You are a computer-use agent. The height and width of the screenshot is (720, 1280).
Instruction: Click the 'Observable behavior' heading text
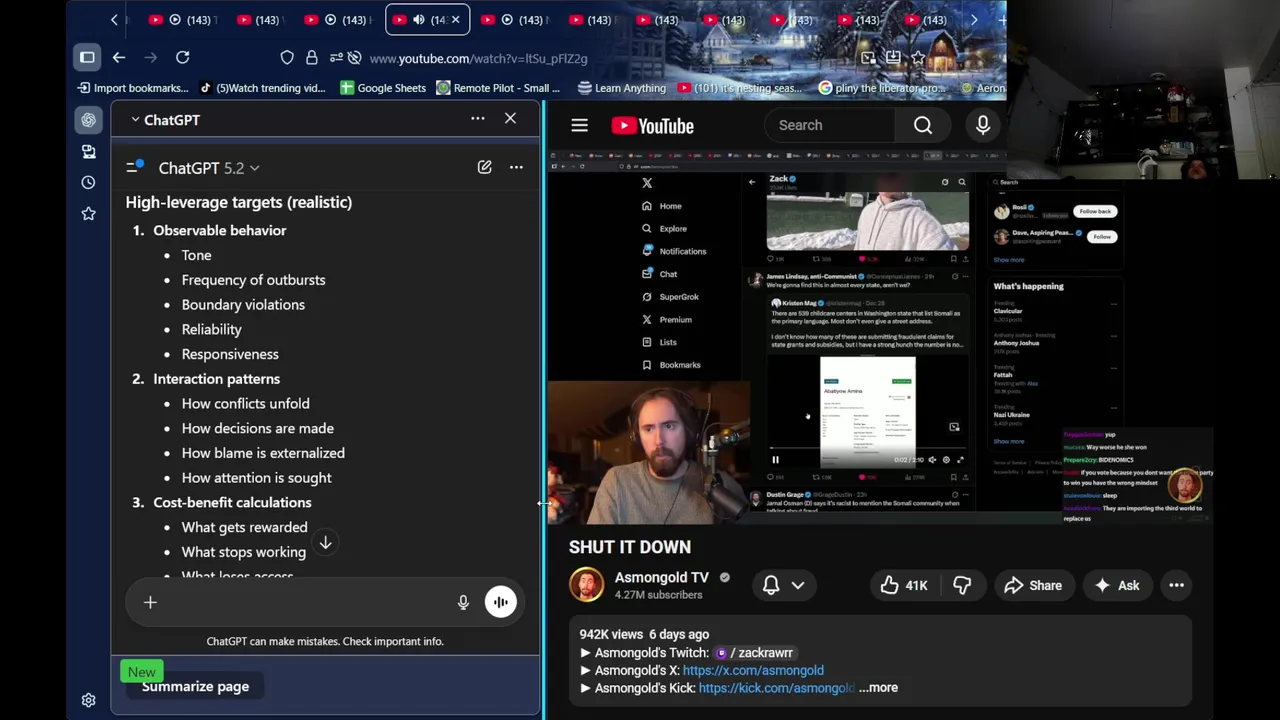pos(219,230)
